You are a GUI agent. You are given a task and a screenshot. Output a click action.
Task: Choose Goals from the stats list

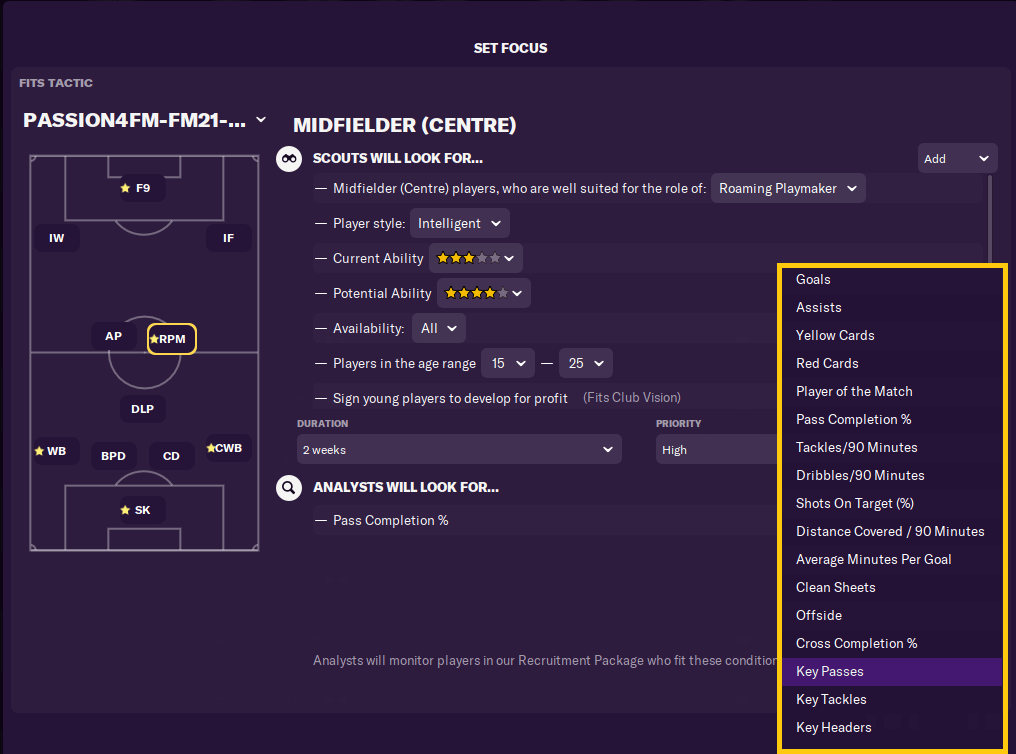point(892,280)
